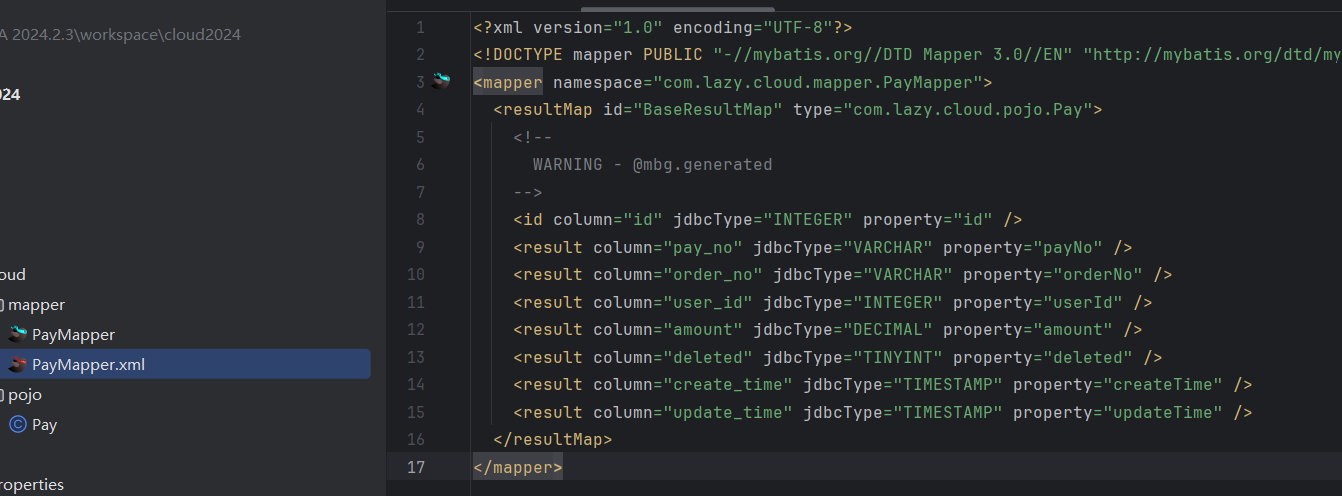Image resolution: width=1342 pixels, height=496 pixels.
Task: Select the mapper folder in the project tree
Action: [36, 305]
